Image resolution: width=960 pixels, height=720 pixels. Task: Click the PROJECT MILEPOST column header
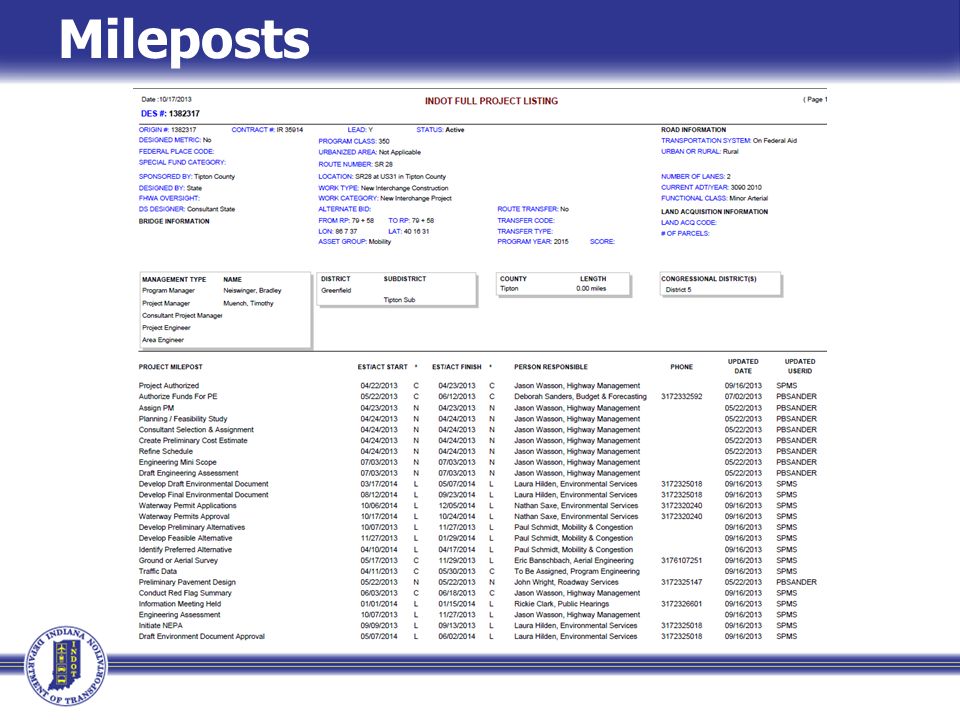[170, 367]
